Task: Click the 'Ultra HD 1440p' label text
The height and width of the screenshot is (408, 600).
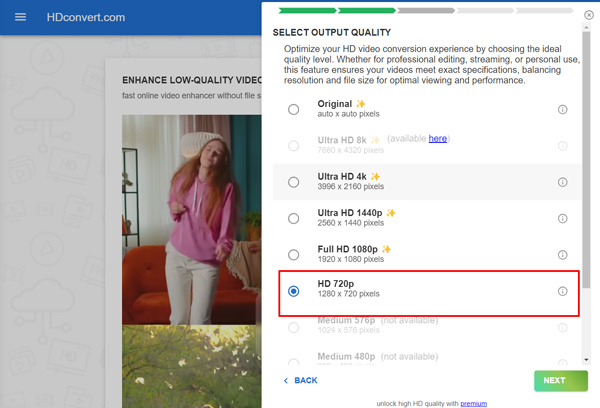Action: pyautogui.click(x=350, y=213)
